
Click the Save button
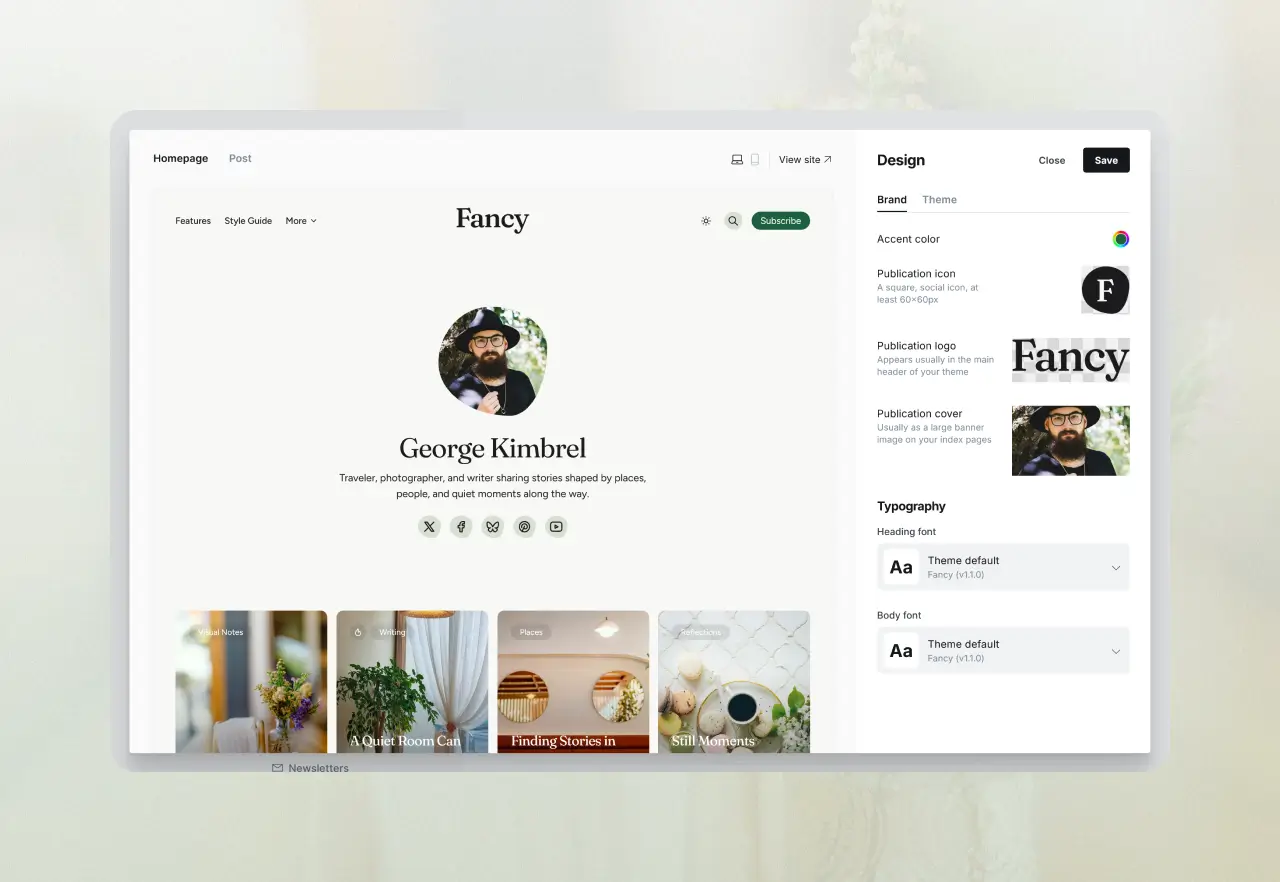click(x=1106, y=160)
